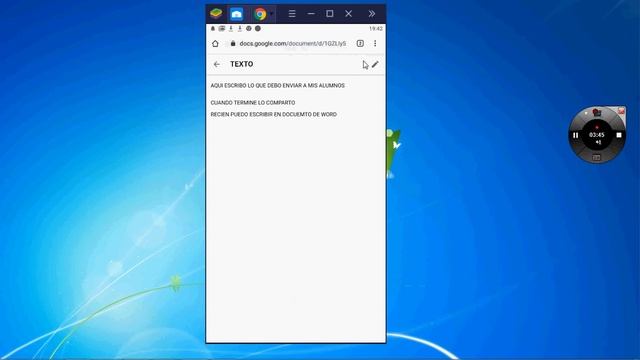Open the Chrome tab switcher
This screenshot has height=360, width=640.
[360, 43]
